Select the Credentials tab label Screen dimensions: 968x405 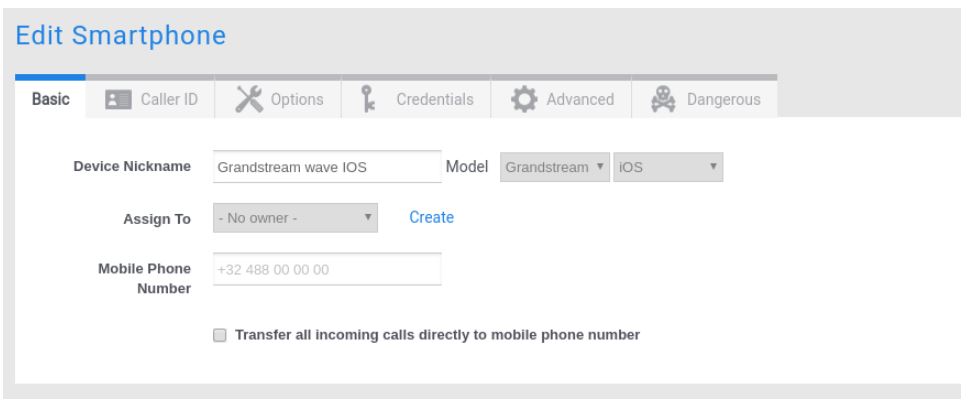(x=434, y=99)
